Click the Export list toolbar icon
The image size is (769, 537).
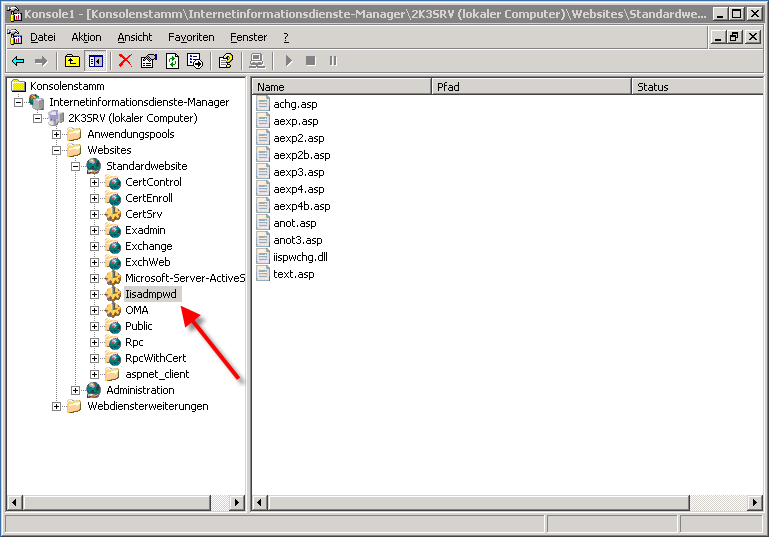195,61
